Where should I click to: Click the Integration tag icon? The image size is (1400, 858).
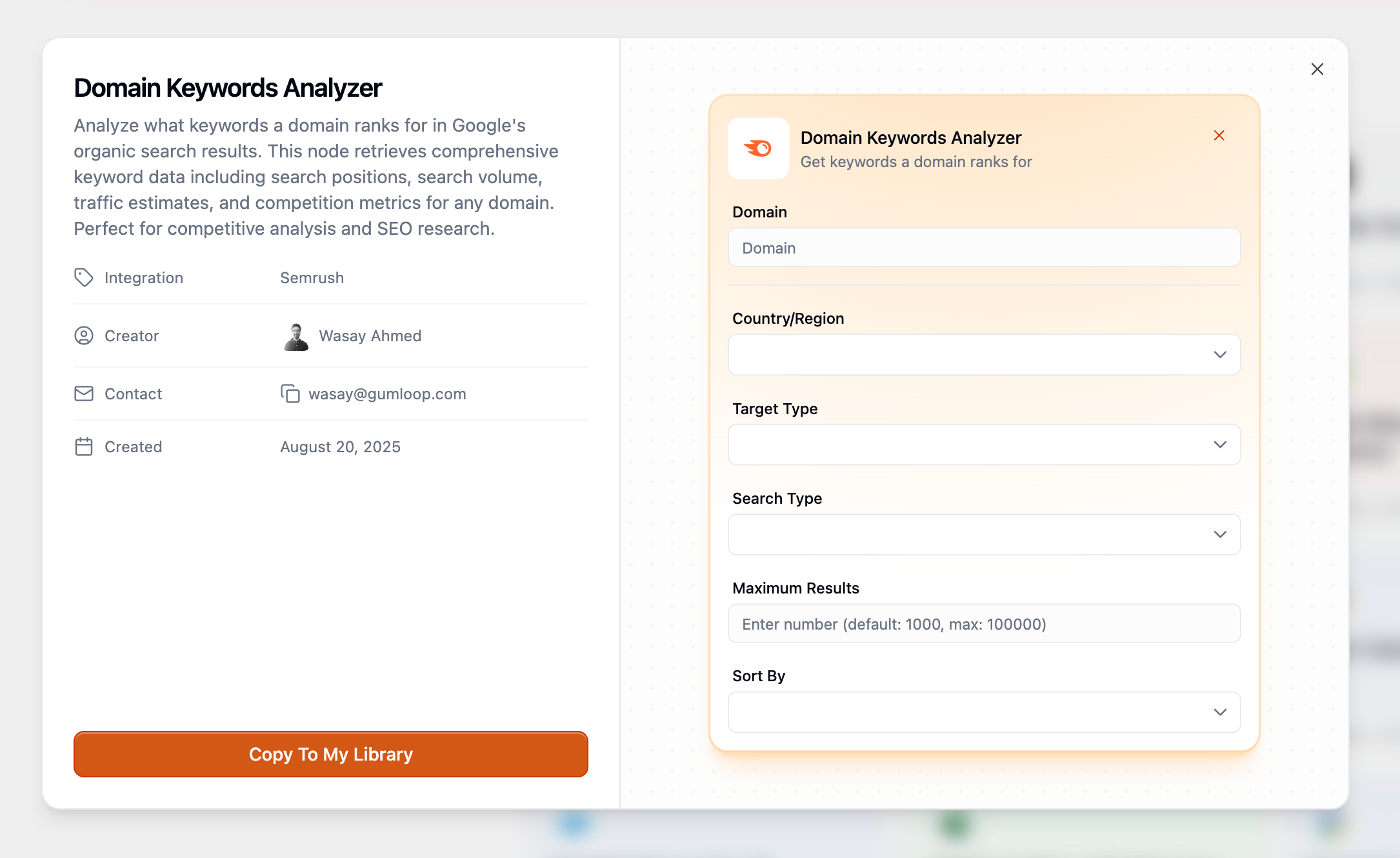pyautogui.click(x=84, y=277)
